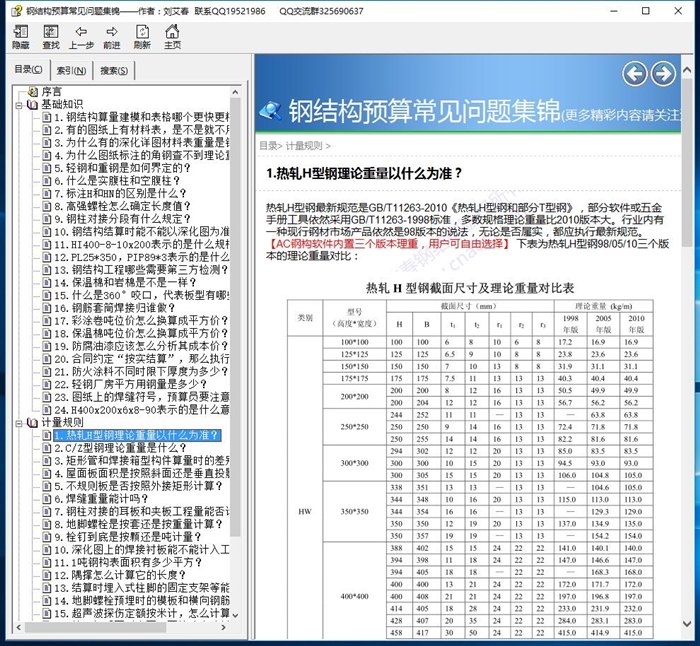This screenshot has width=700, height=646.
Task: Open topic 17.彩涂卷吨位价怎么换算成平方价
Action: (141, 321)
